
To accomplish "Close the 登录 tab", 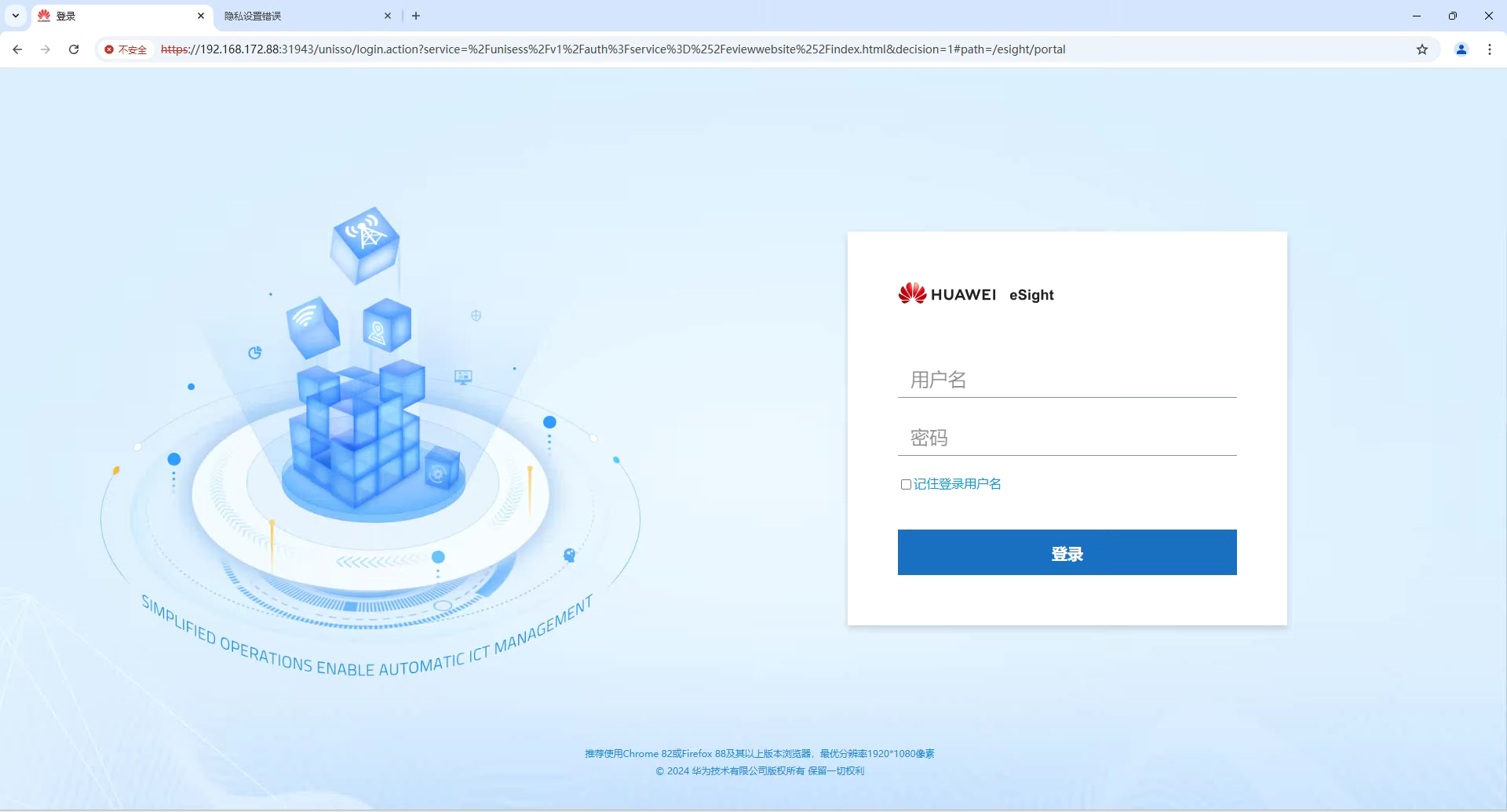I will [201, 16].
